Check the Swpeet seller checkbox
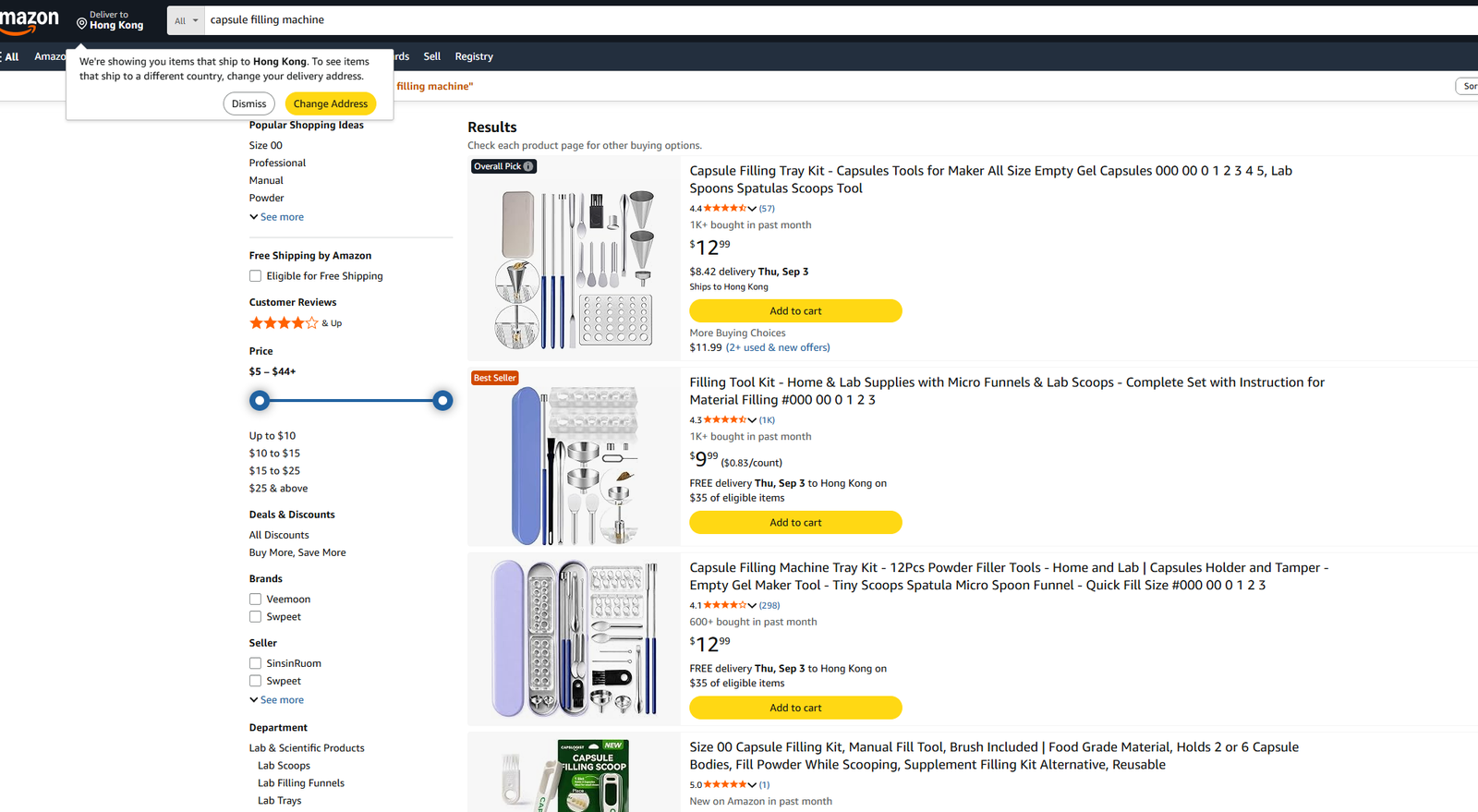This screenshot has width=1478, height=812. coord(255,681)
